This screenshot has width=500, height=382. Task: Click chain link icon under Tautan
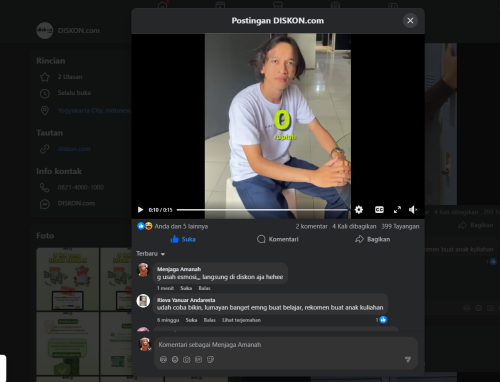click(45, 149)
